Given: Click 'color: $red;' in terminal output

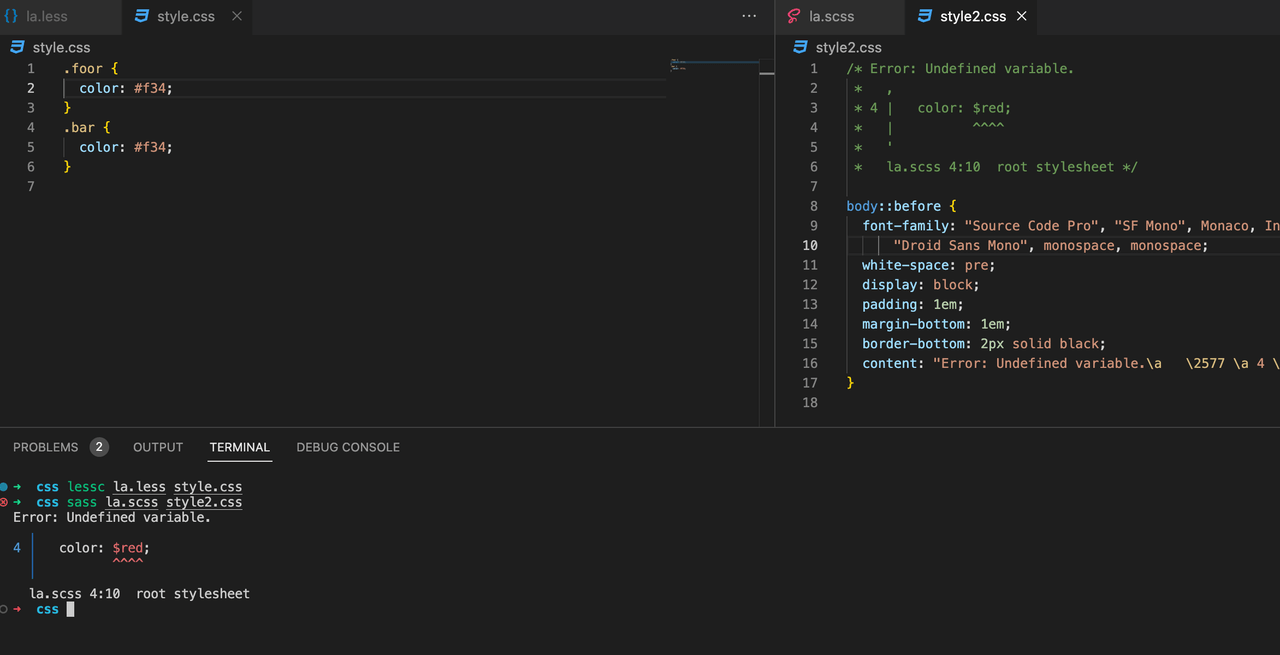Looking at the screenshot, I should pyautogui.click(x=105, y=548).
